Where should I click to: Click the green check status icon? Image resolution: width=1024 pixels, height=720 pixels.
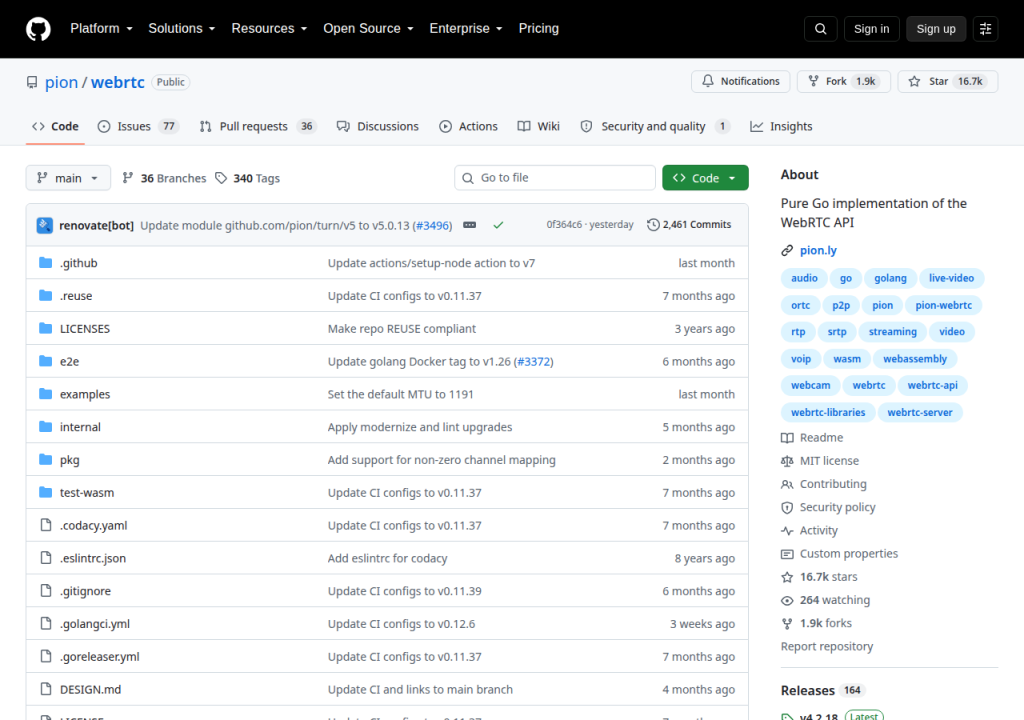[x=498, y=225]
